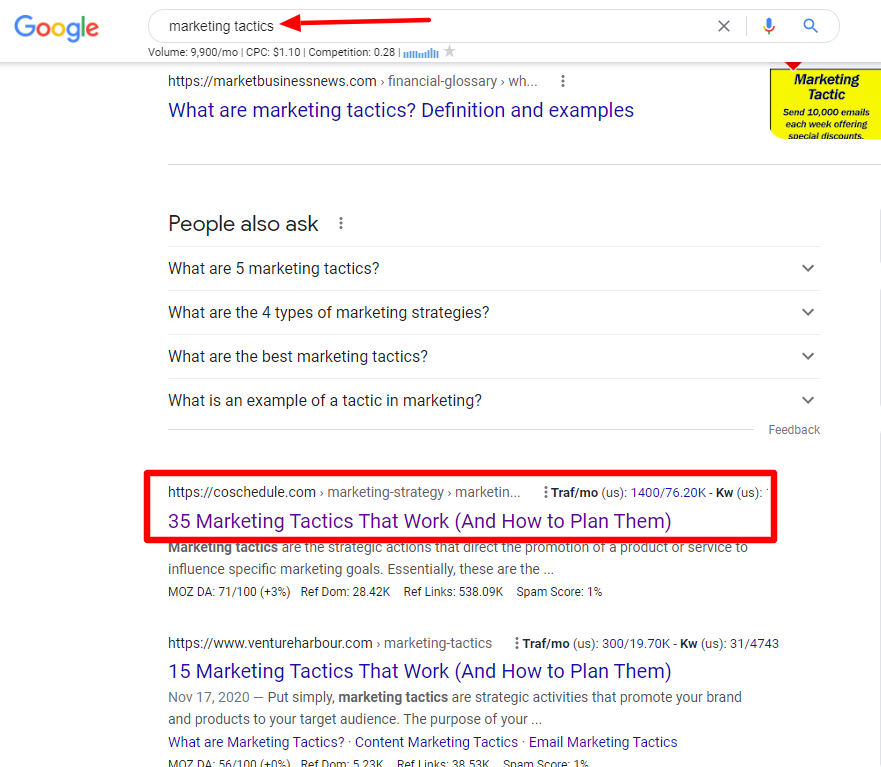Image resolution: width=881 pixels, height=767 pixels.
Task: Submit search with the magnifier icon
Action: tap(810, 26)
